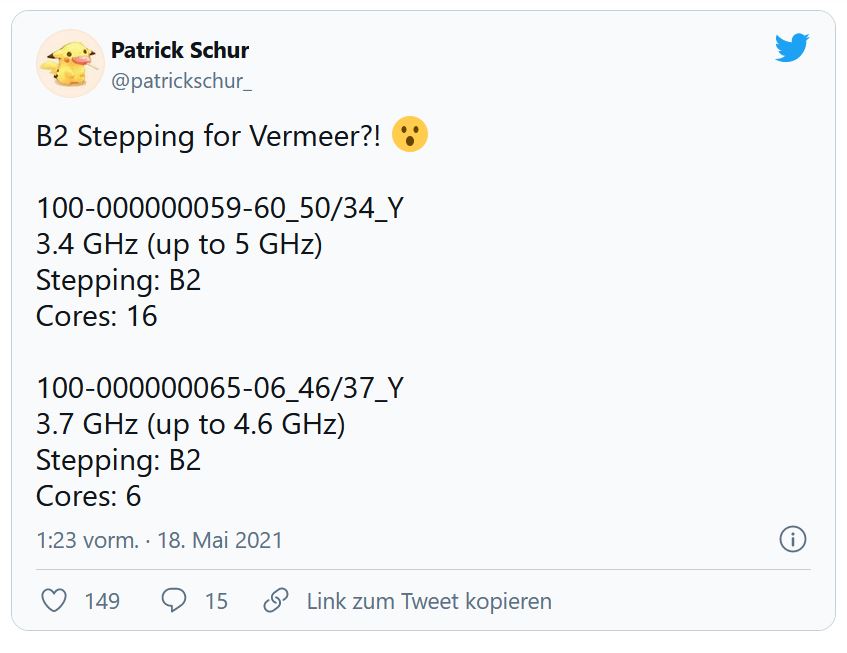
Task: Select Link zum Tweet kopieren
Action: 429,601
